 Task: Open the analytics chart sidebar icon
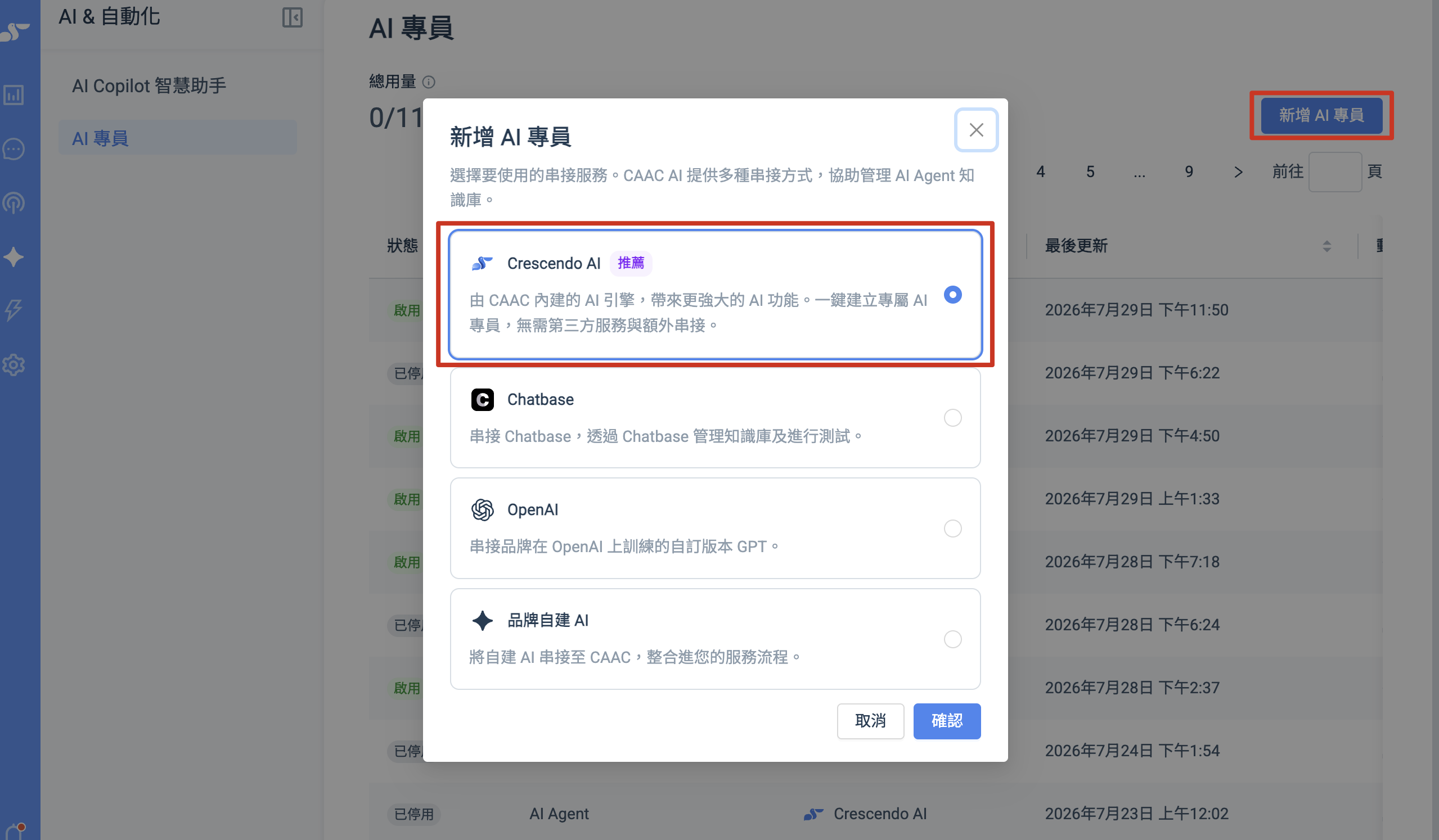point(14,94)
